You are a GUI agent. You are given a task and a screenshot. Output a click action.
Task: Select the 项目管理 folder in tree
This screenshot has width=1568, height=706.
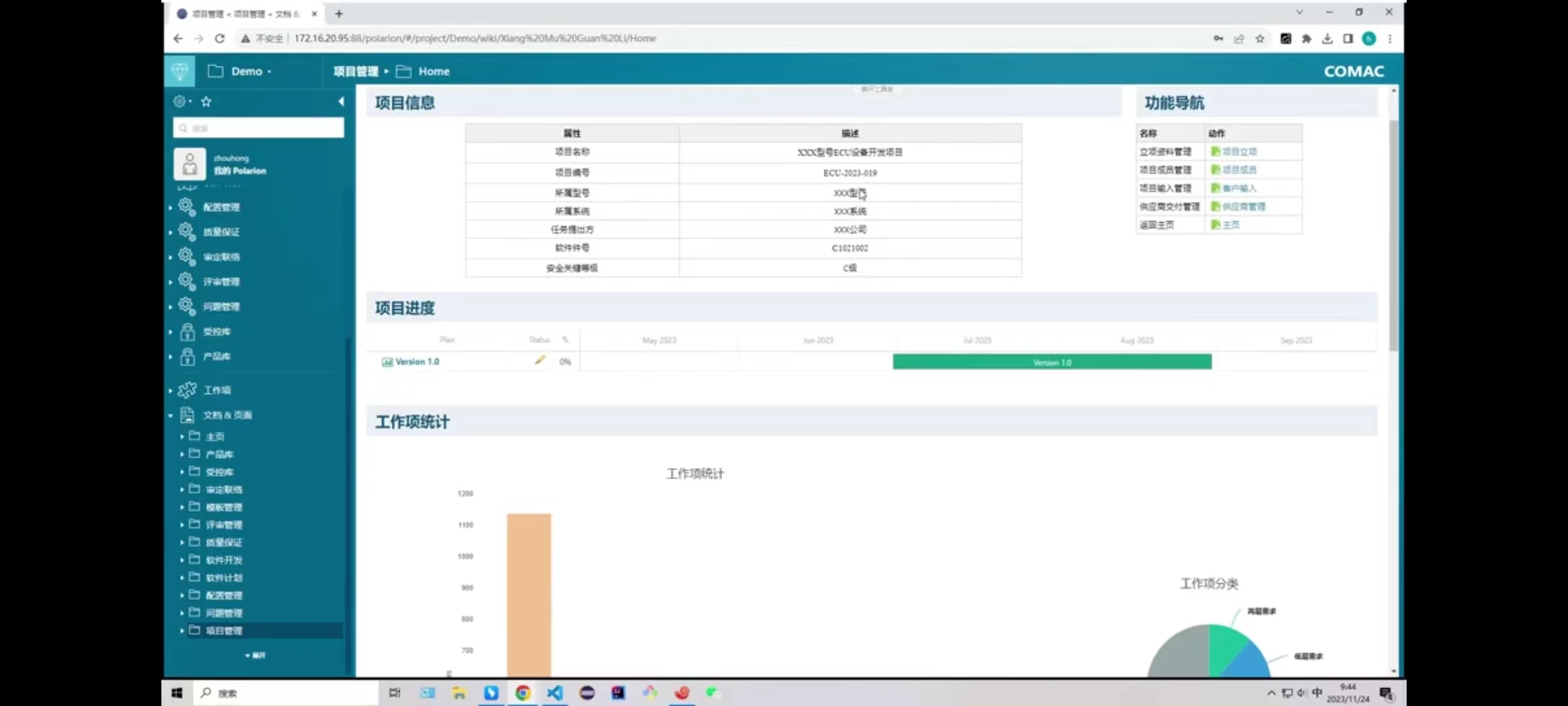tap(224, 631)
